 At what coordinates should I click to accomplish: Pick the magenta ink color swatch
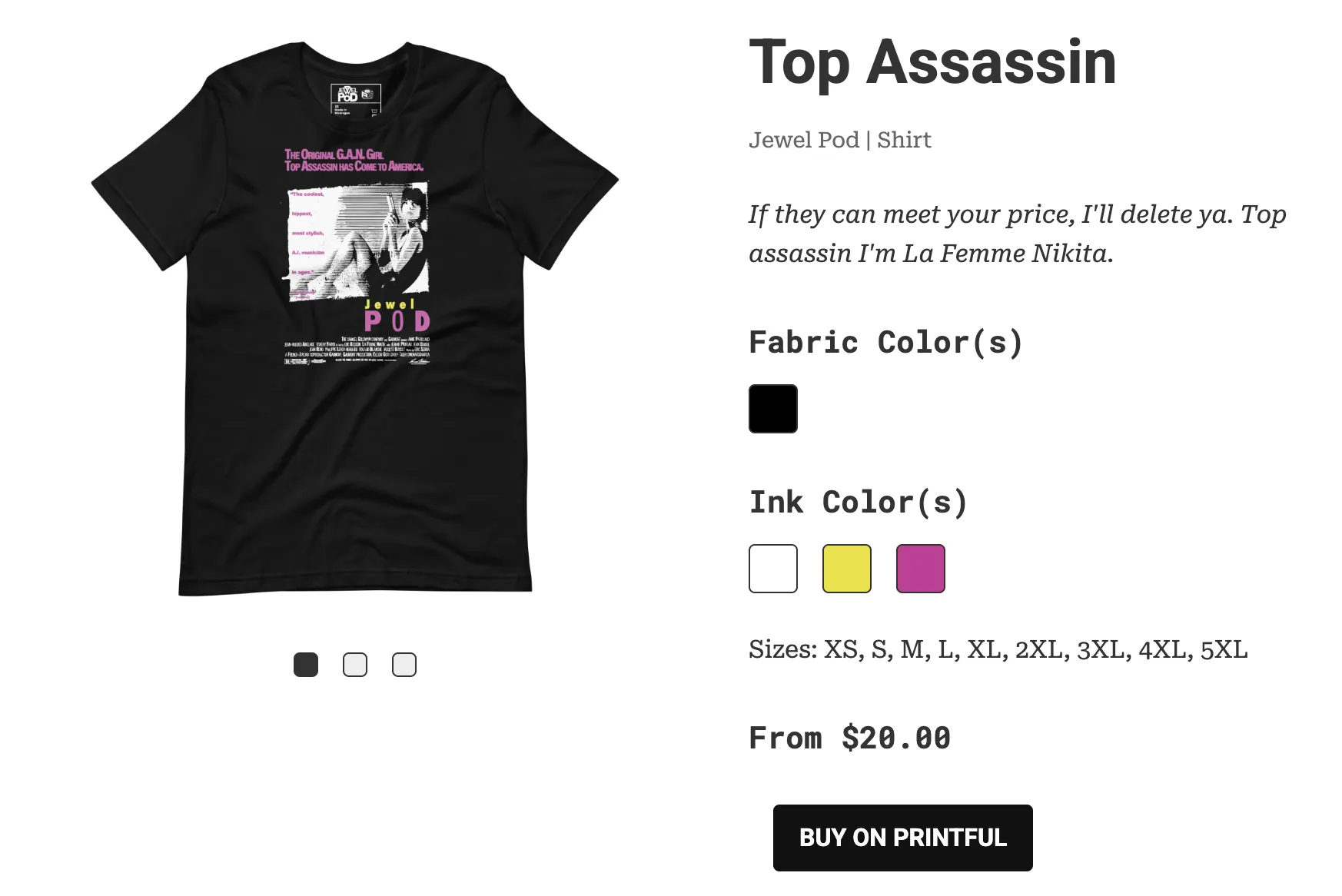[921, 569]
